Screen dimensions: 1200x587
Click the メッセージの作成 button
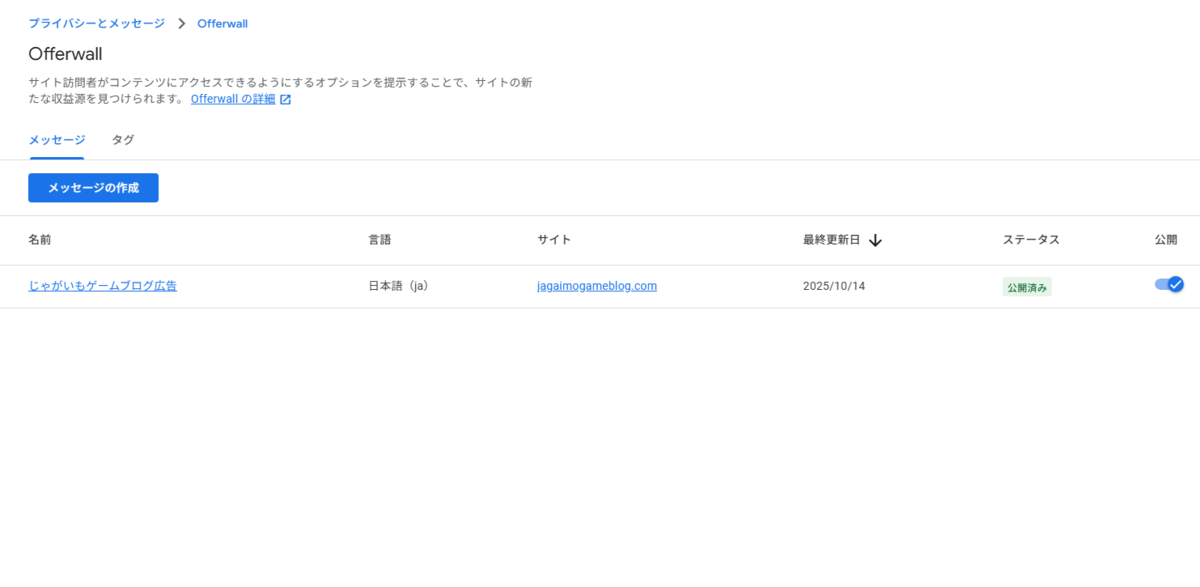tap(93, 188)
